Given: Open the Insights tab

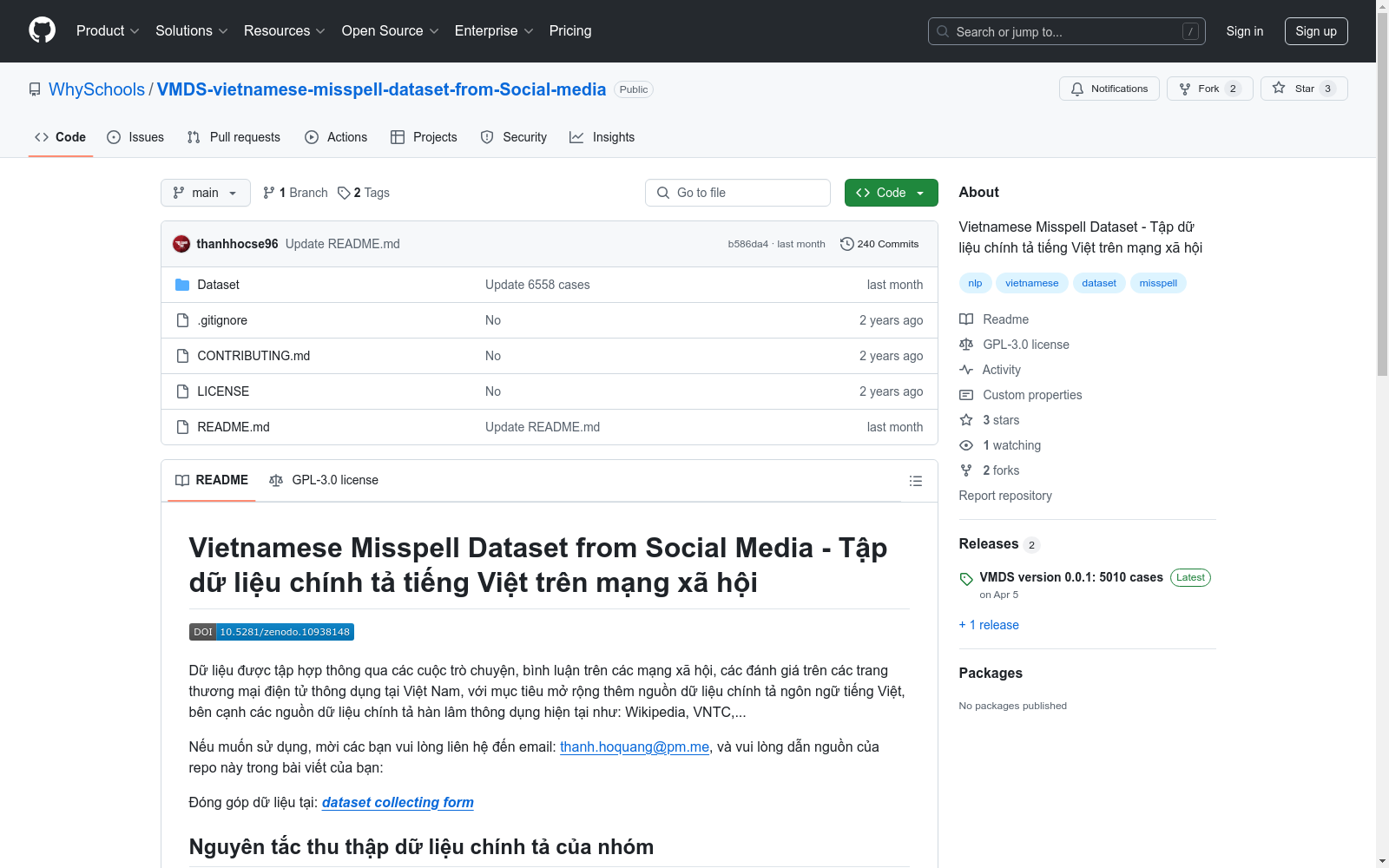Looking at the screenshot, I should (x=602, y=137).
